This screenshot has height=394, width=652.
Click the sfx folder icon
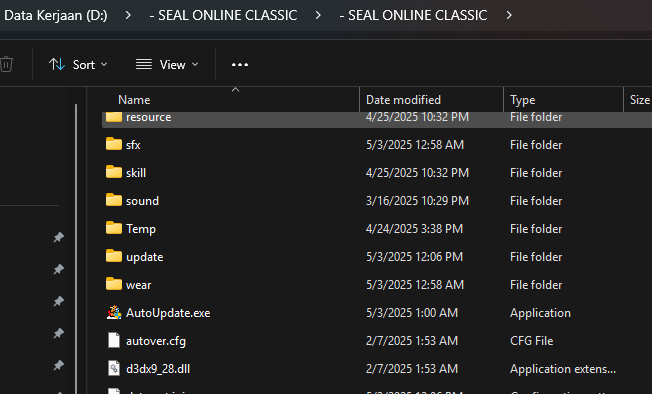[114, 144]
